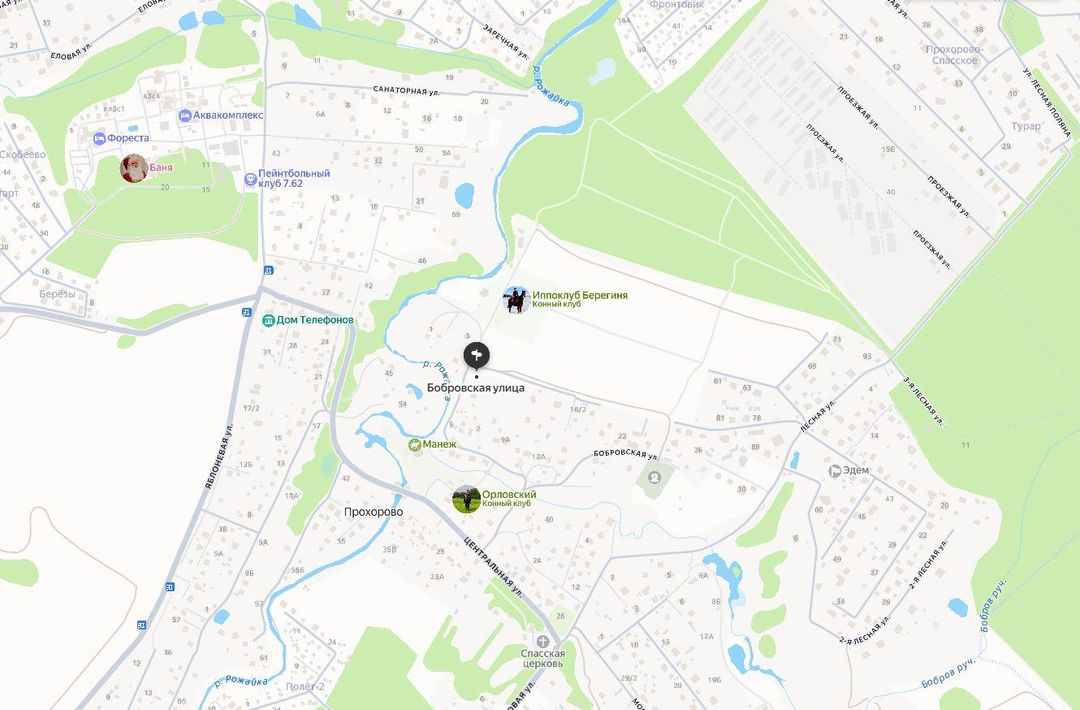Select the black Бобровская улица signpost pin
The height and width of the screenshot is (710, 1080).
(477, 356)
